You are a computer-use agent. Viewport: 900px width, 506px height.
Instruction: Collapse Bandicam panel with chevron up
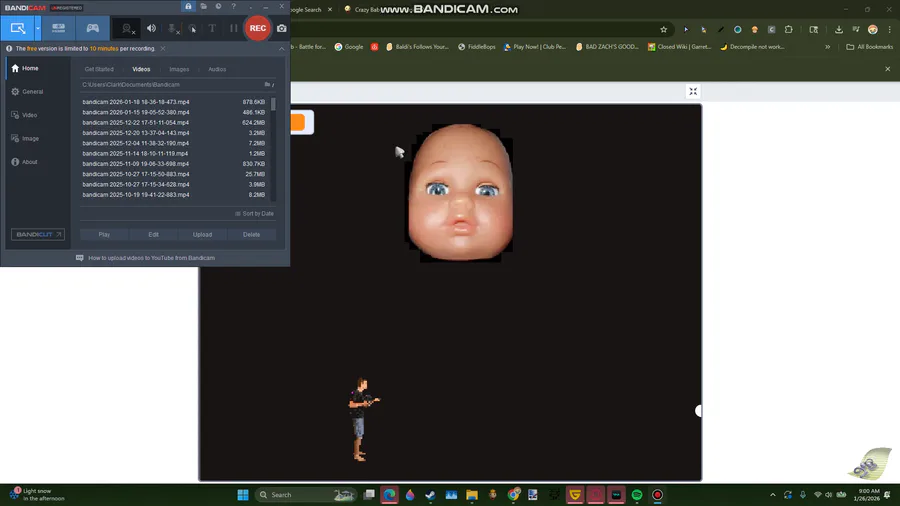tap(281, 49)
